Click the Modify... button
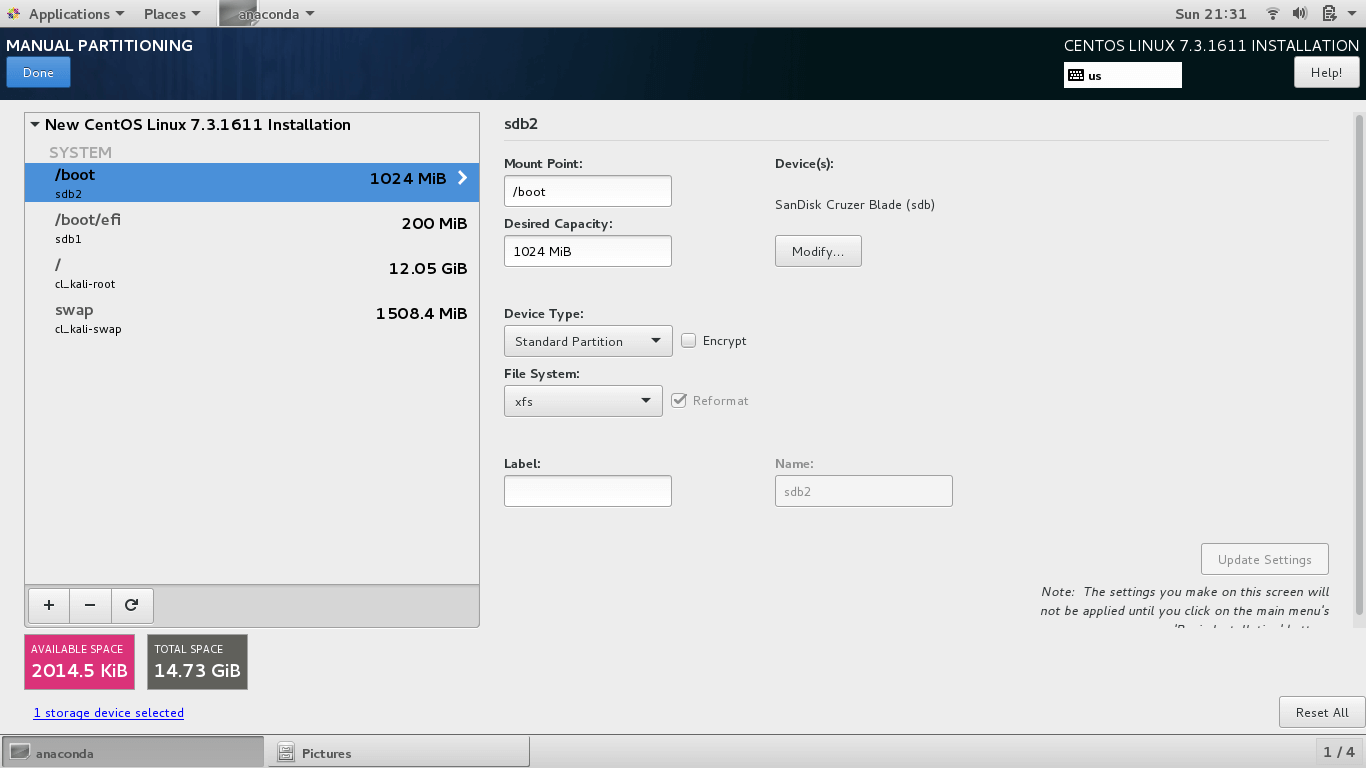 pos(818,251)
